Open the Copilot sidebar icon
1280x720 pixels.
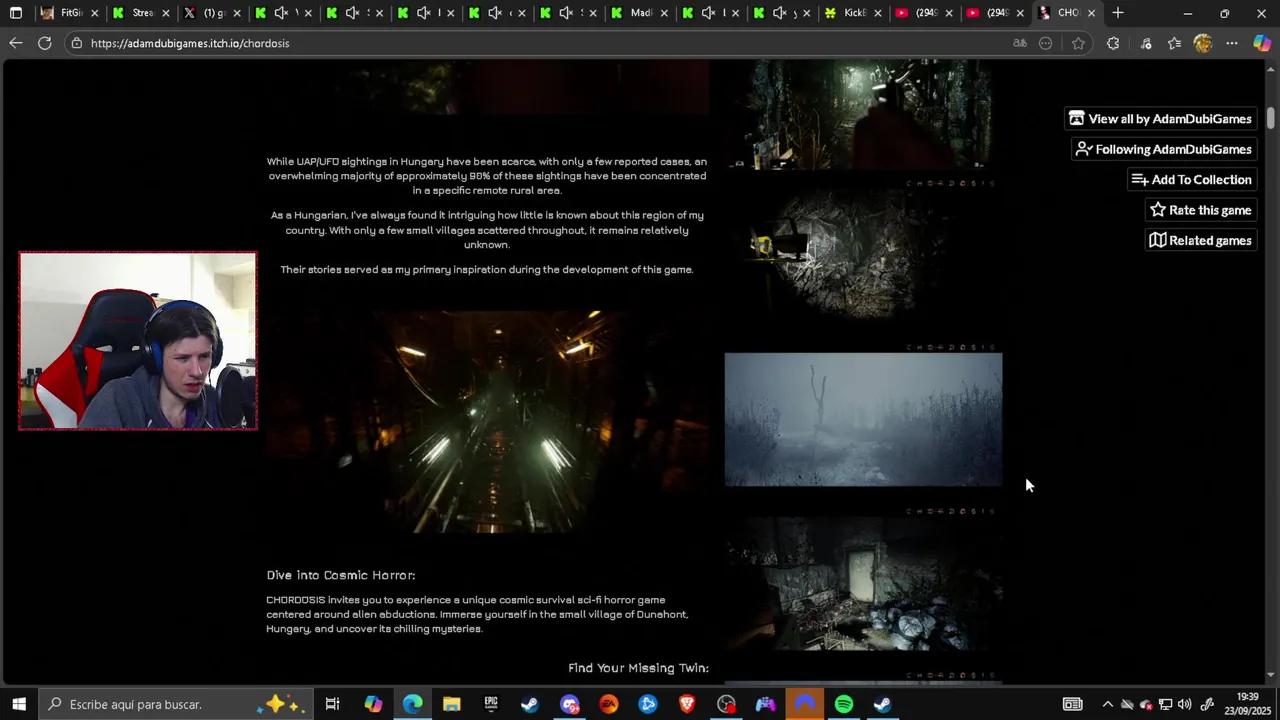point(1262,43)
